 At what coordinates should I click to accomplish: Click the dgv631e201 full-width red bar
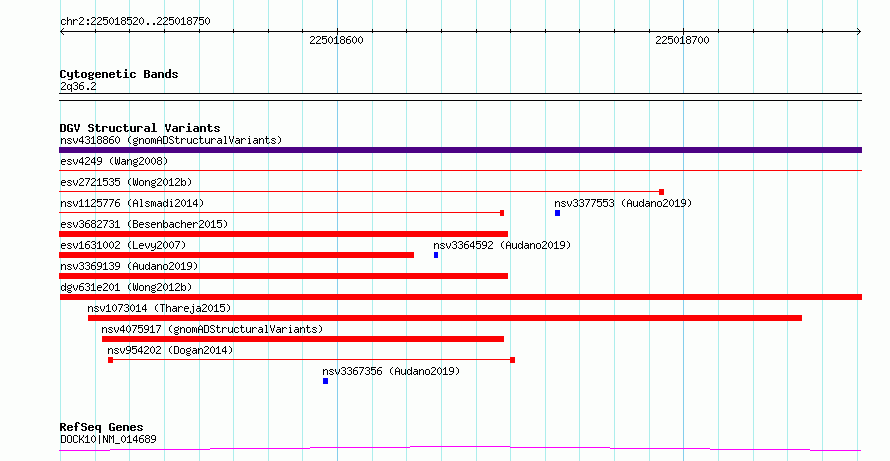pyautogui.click(x=460, y=297)
